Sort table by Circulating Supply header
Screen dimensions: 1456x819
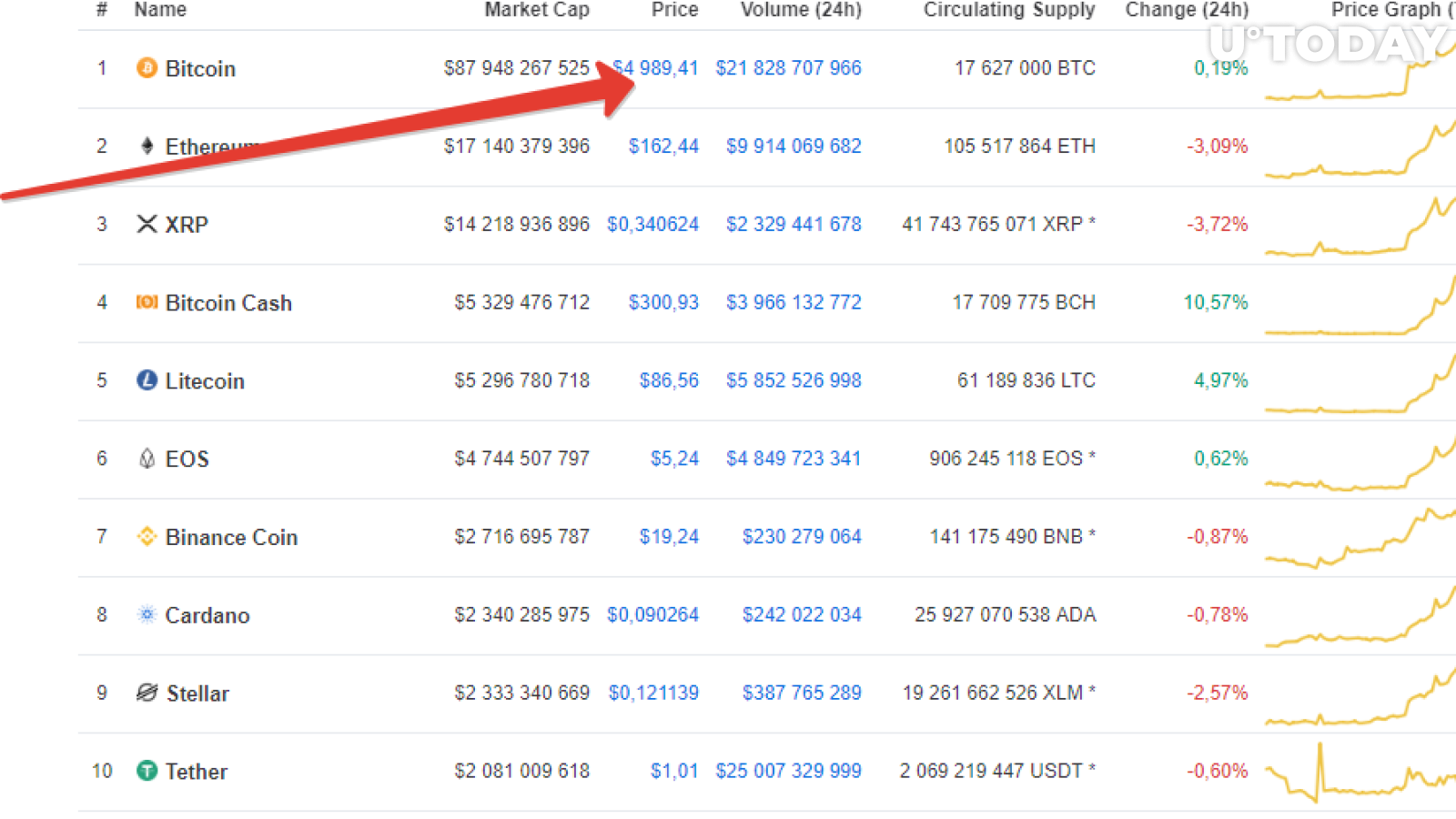coord(1009,9)
